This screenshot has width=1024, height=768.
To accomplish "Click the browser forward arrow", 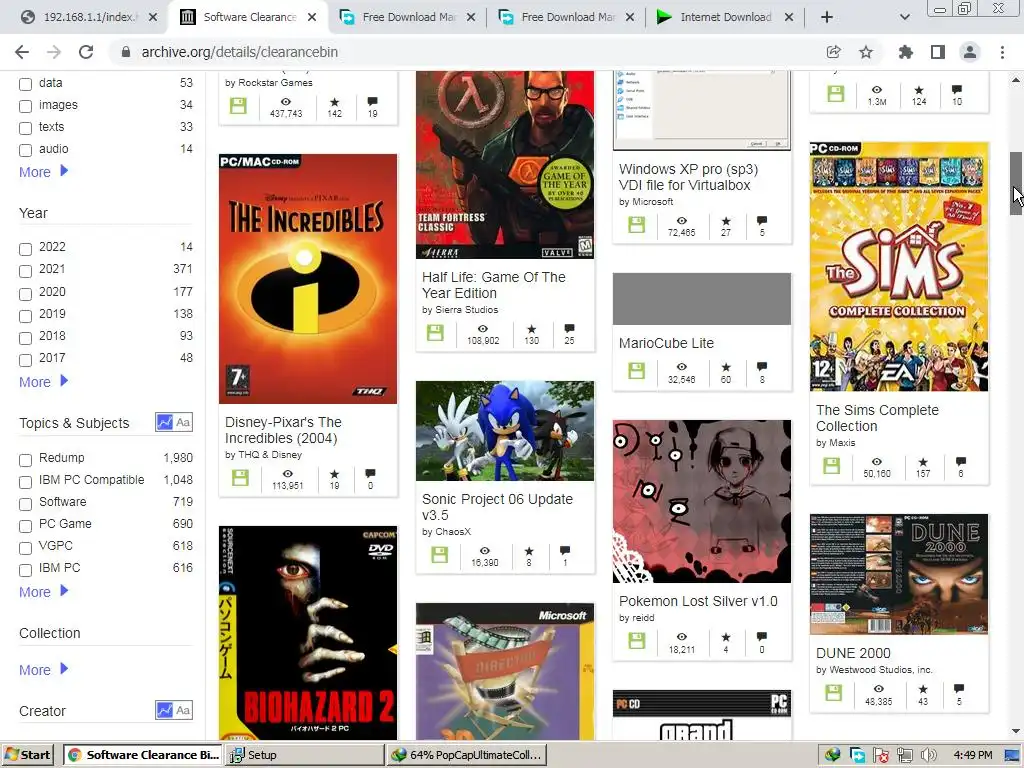I will pos(54,52).
